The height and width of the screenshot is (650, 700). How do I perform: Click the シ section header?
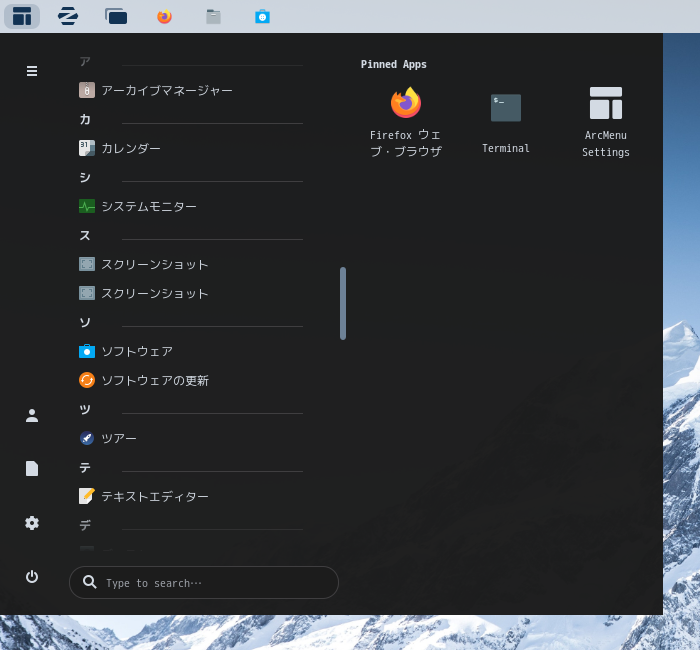coord(85,177)
